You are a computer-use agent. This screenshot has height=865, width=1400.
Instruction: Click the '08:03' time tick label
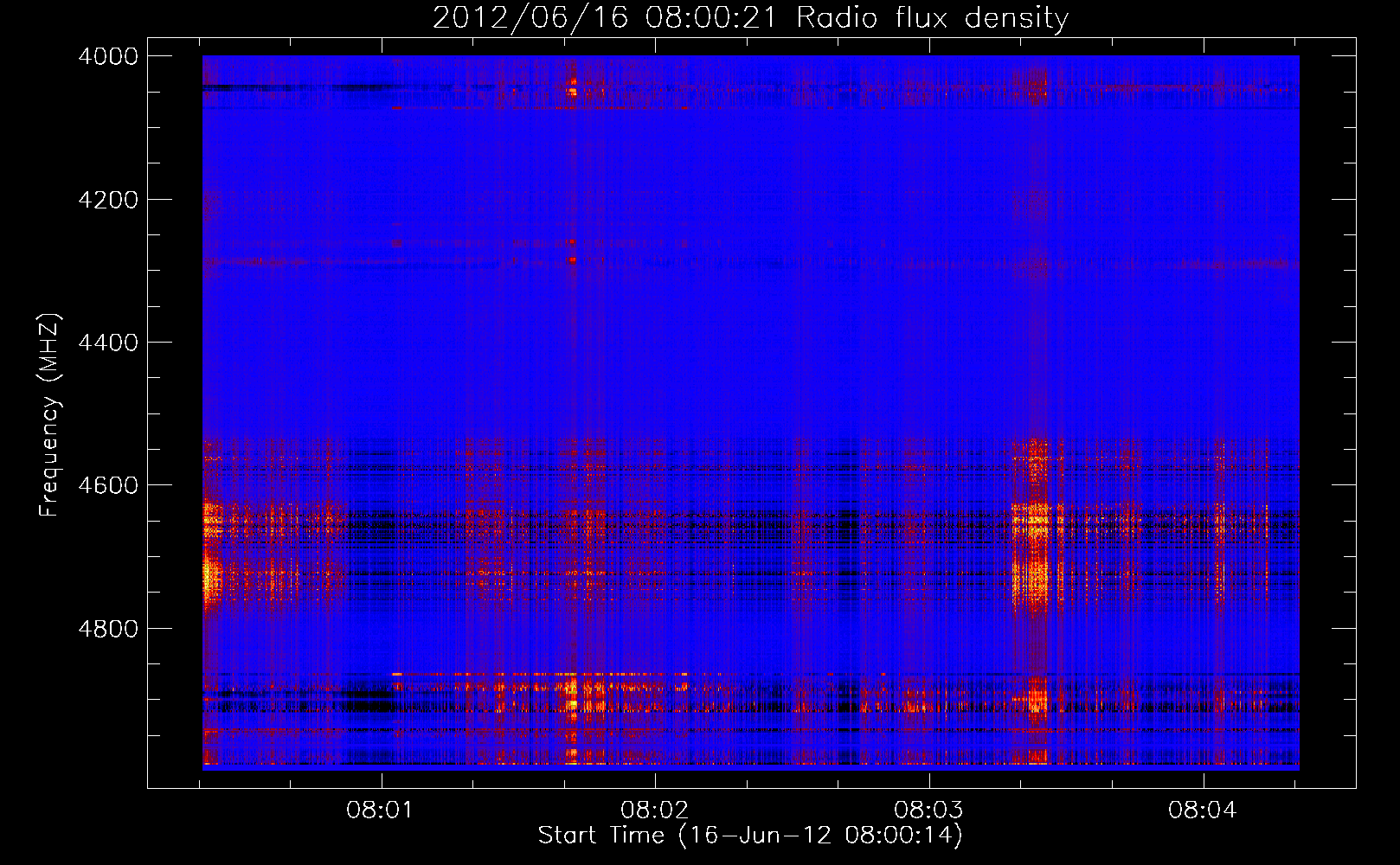(x=928, y=811)
